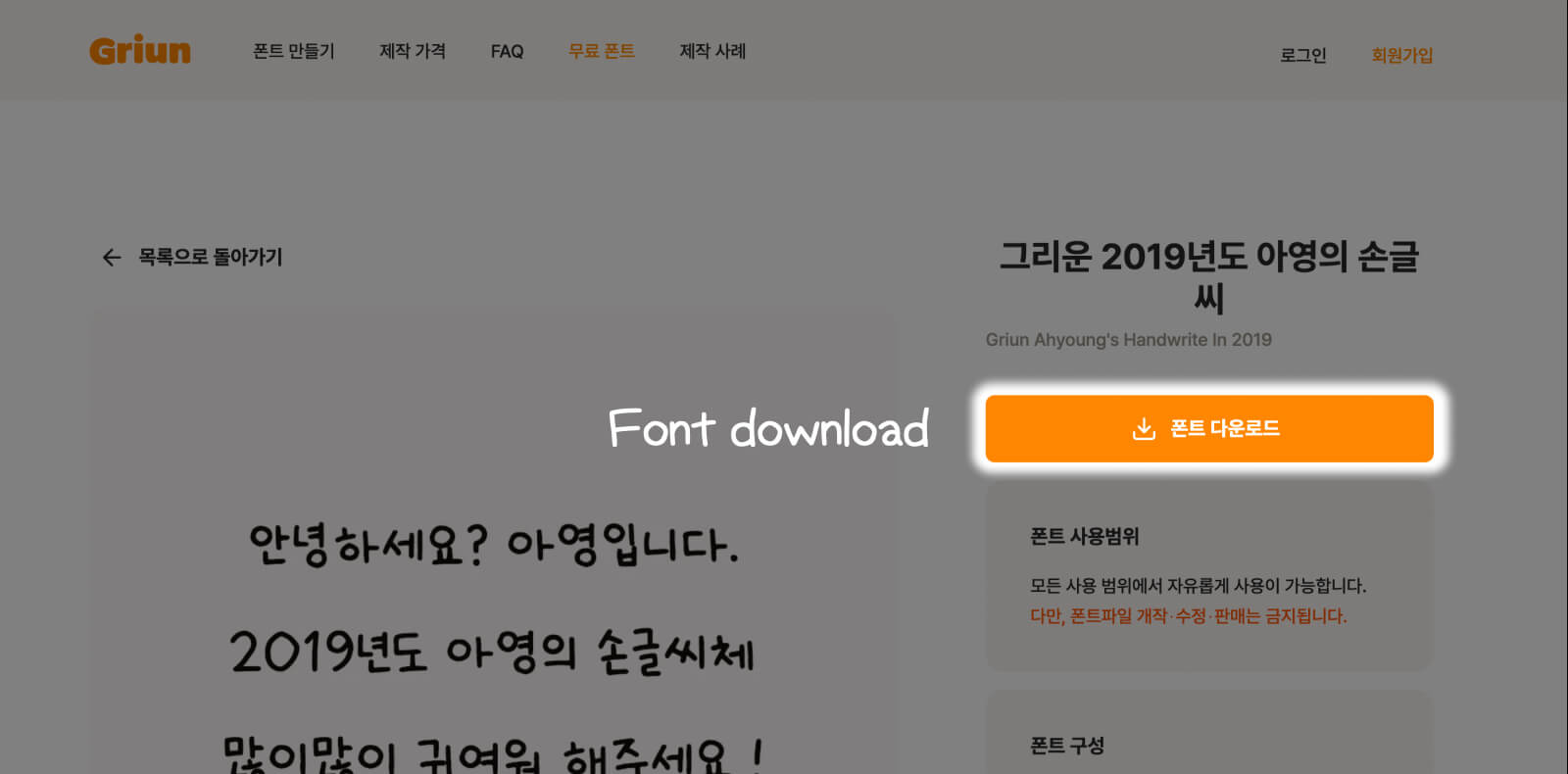1568x774 pixels.
Task: Open the Griun logo home link
Action: (x=140, y=50)
